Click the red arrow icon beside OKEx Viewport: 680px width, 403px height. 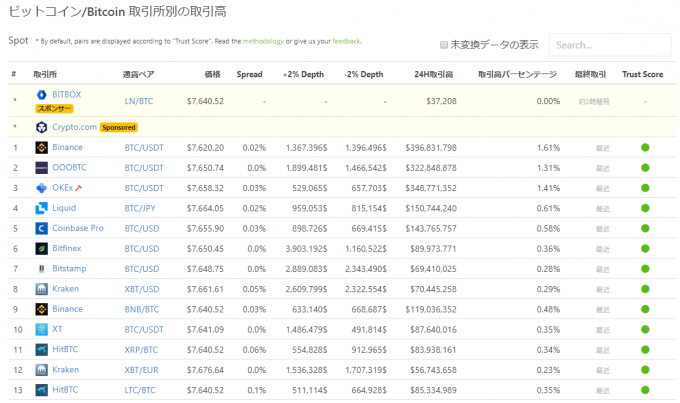[78, 188]
